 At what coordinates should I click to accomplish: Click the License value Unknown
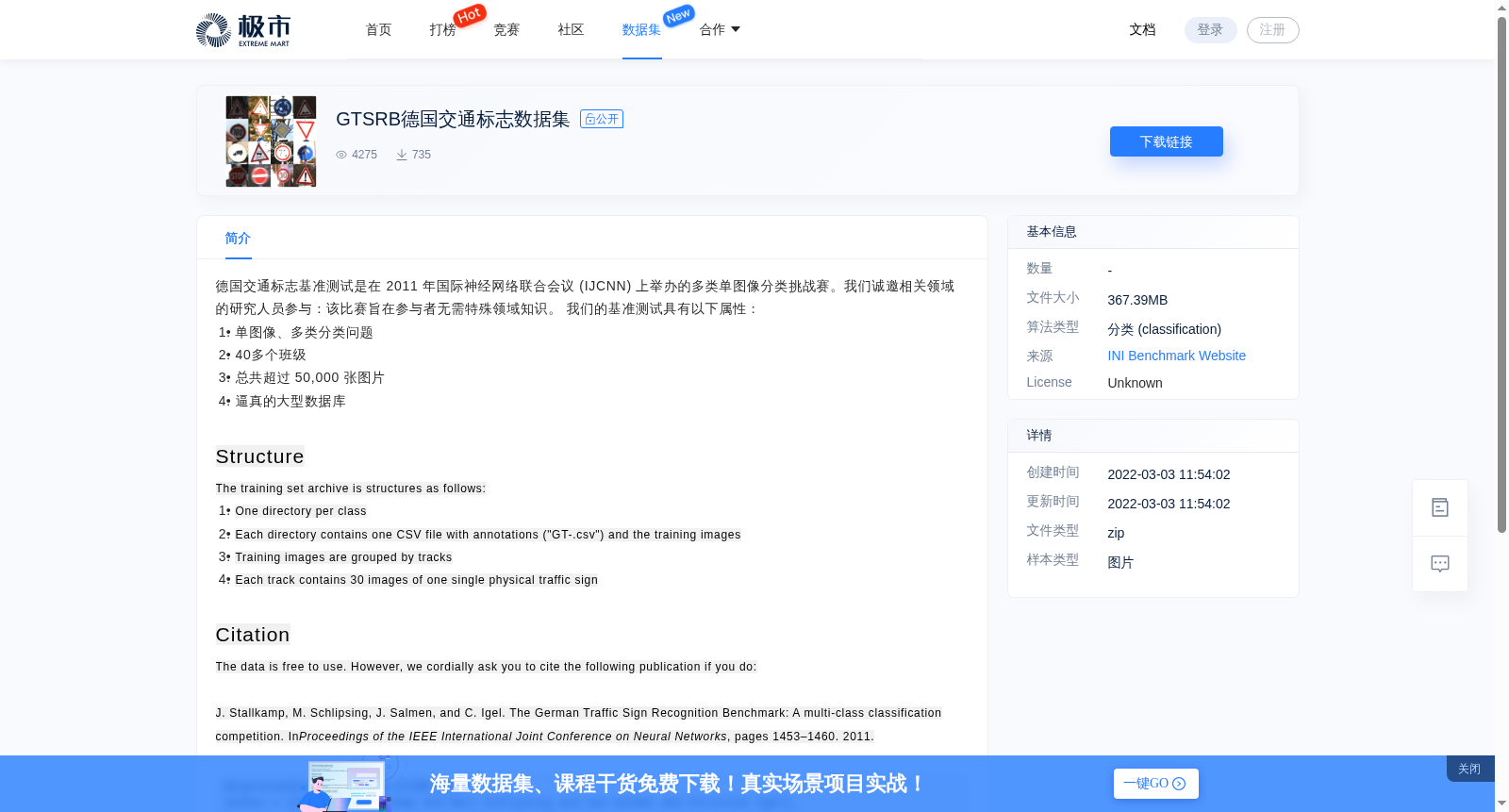tap(1135, 383)
